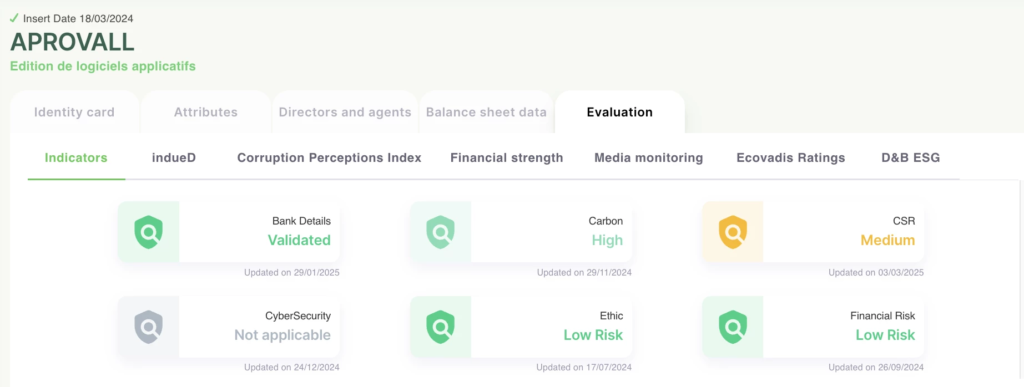The height and width of the screenshot is (387, 1024).
Task: Open the Media monitoring sub-tab
Action: coord(648,158)
